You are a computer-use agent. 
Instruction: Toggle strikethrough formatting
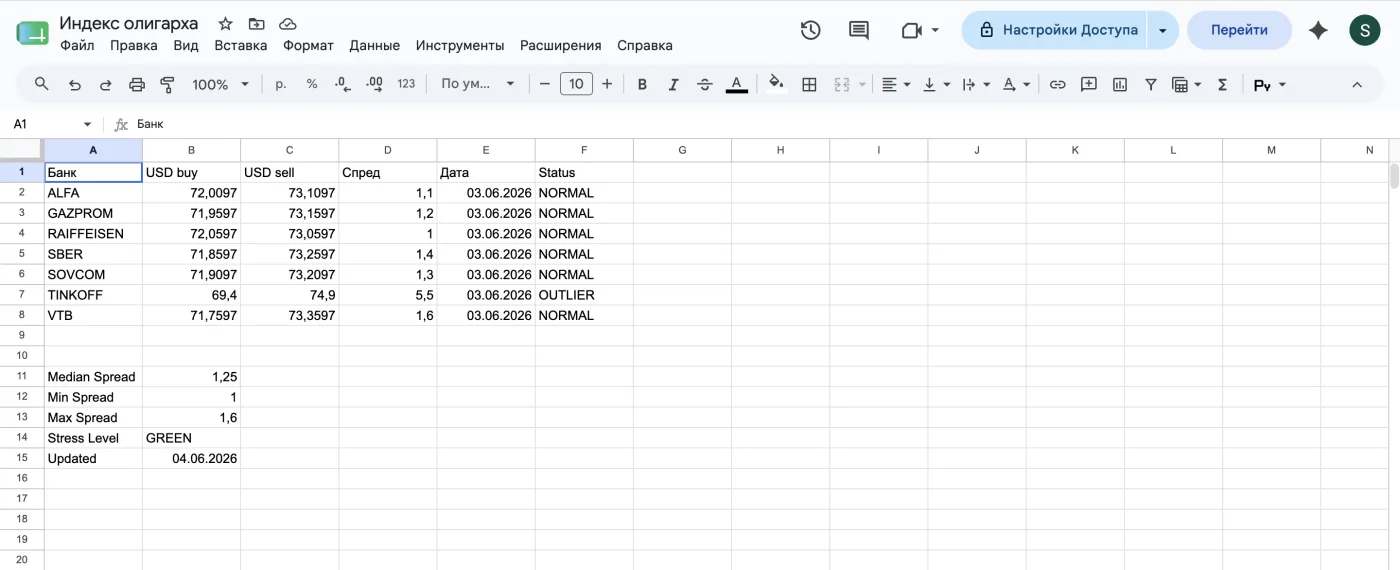[x=705, y=84]
